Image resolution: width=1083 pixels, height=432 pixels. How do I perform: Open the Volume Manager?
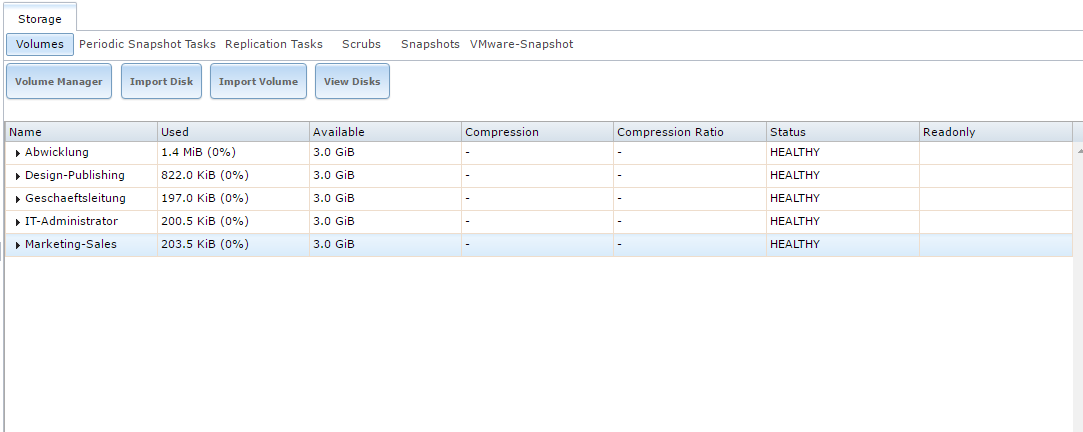(x=59, y=82)
